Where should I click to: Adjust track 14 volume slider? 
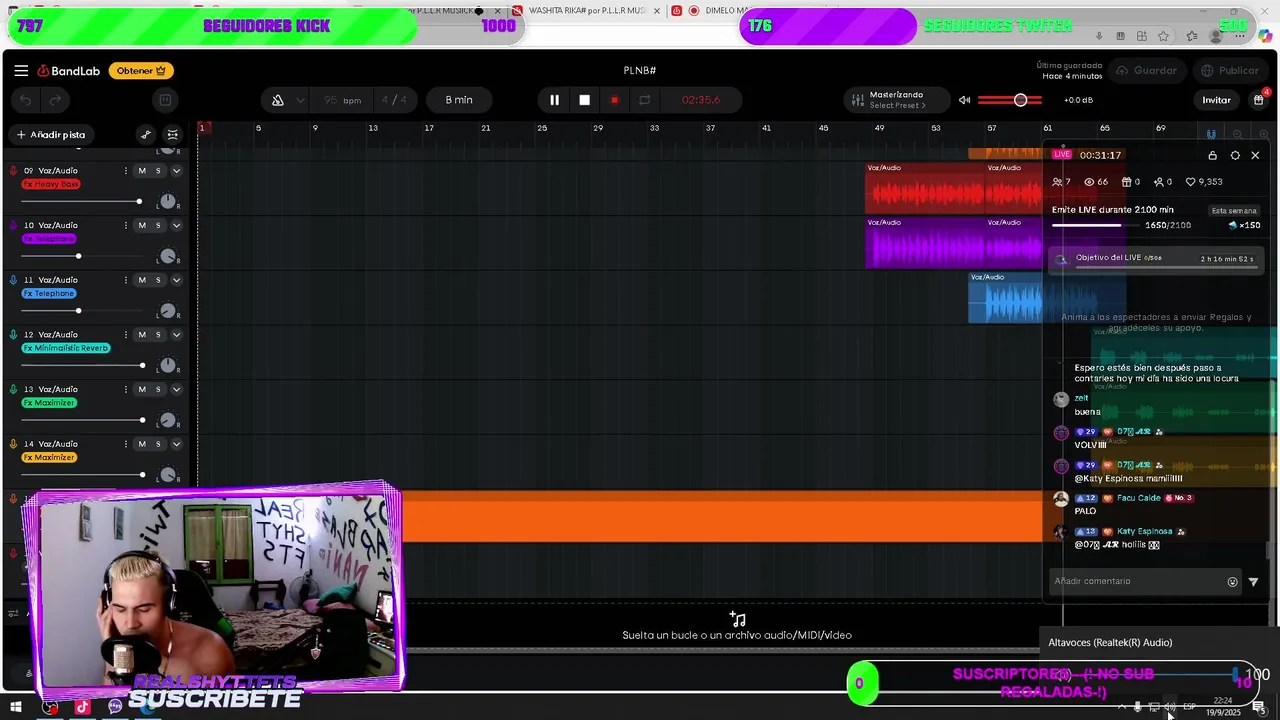[x=82, y=475]
